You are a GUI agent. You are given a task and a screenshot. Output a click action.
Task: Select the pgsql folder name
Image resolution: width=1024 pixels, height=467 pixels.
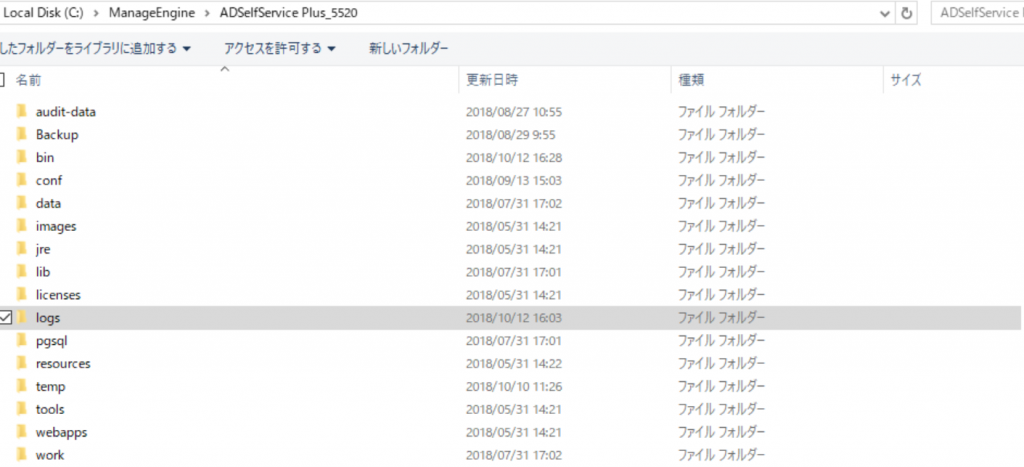pos(52,340)
